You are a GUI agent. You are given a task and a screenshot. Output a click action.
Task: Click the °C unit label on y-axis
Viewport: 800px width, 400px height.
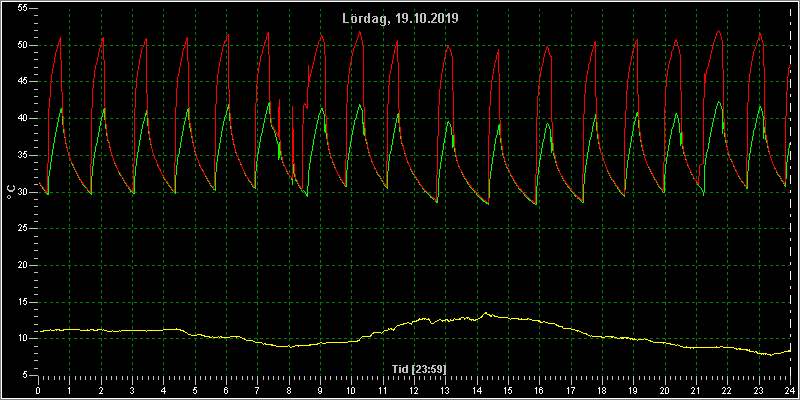coord(11,192)
